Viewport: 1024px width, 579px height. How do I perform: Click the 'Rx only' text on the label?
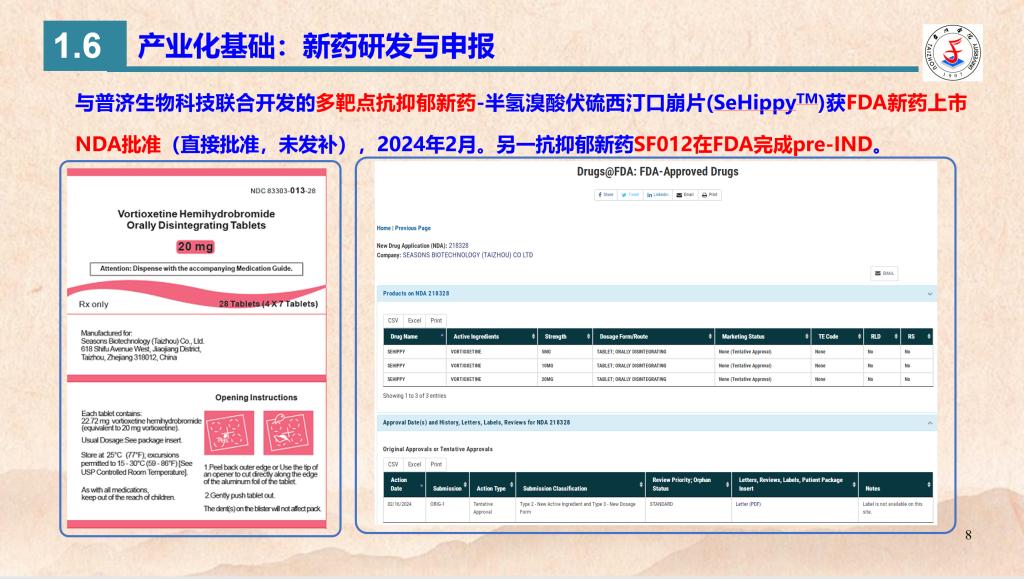[93, 305]
